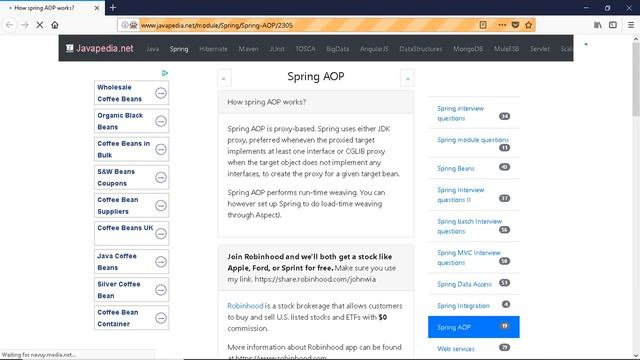The image size is (640, 360).
Task: Click the AdChoices icon above the ads
Action: tap(164, 73)
